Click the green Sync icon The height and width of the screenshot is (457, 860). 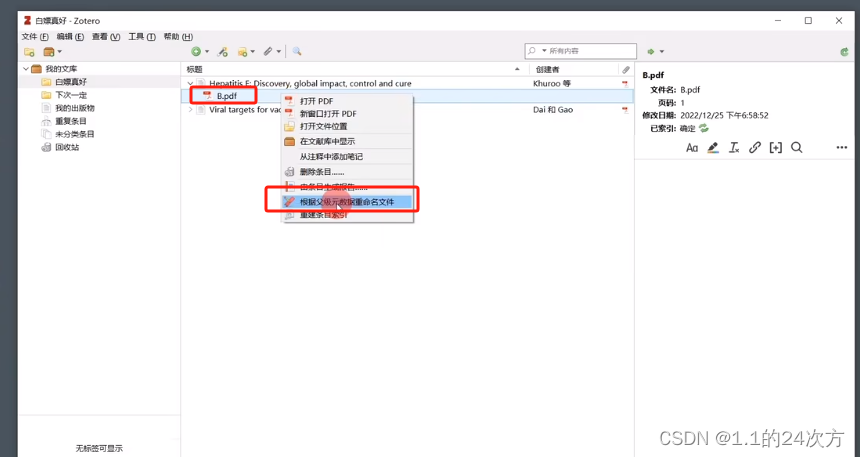[845, 52]
